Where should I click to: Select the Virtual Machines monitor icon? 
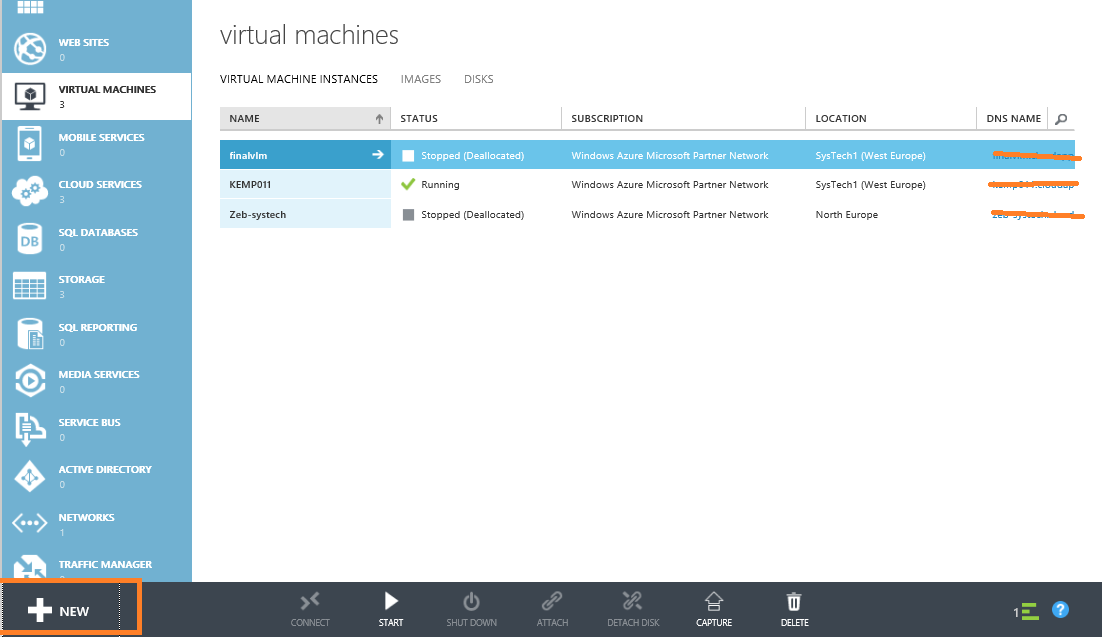tap(30, 96)
